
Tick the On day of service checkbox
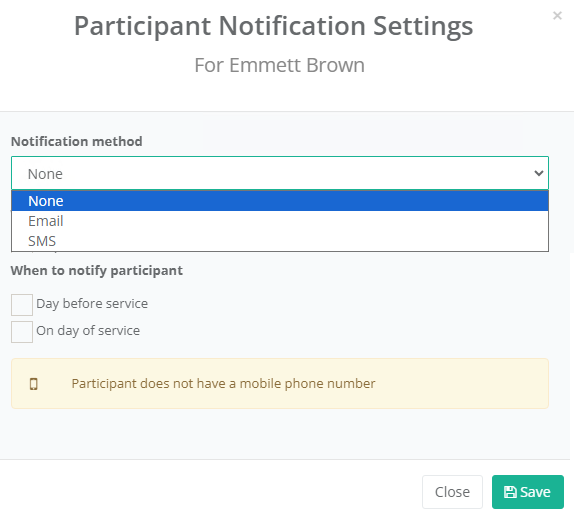pyautogui.click(x=22, y=332)
